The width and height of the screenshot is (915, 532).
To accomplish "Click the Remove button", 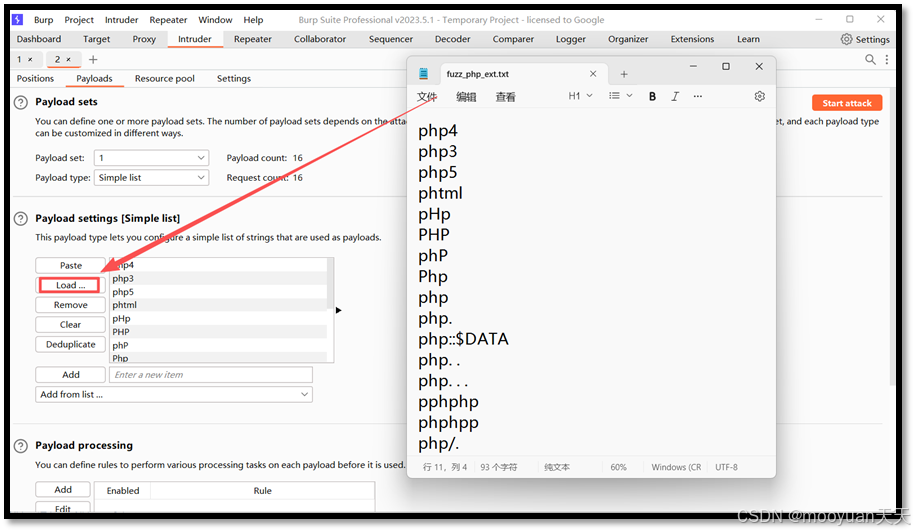I will 71,305.
